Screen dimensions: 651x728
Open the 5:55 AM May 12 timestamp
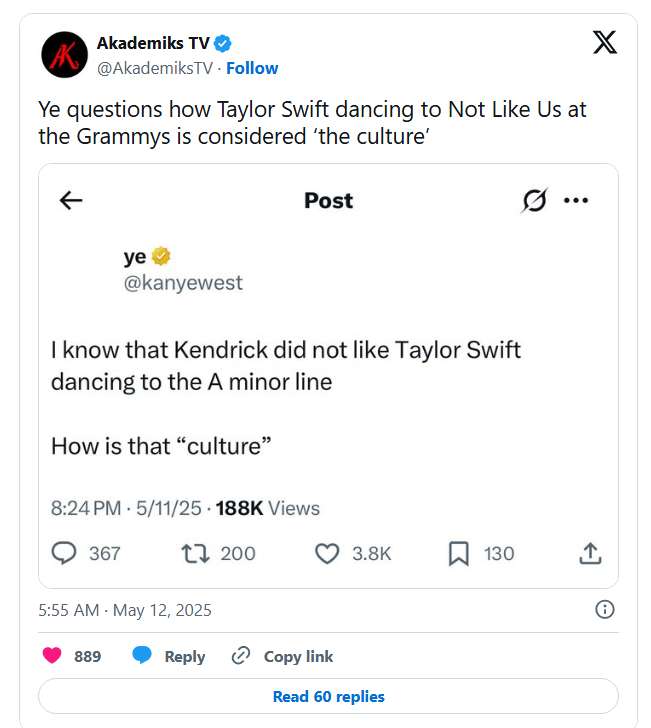pos(125,609)
